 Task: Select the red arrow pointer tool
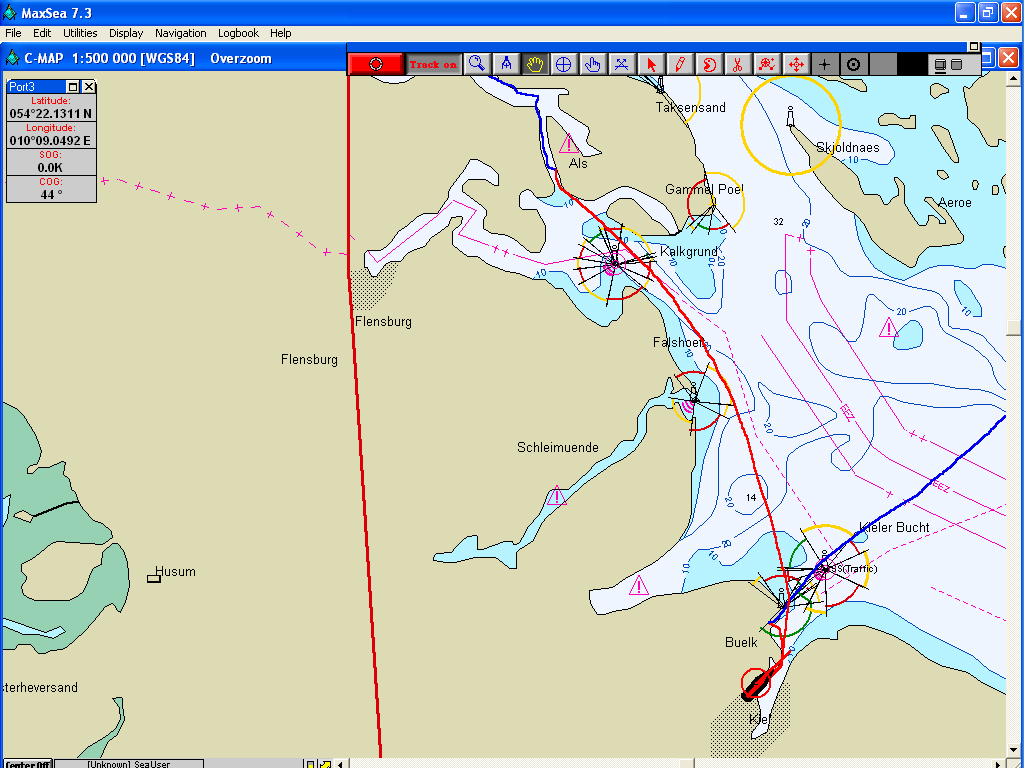click(x=651, y=64)
